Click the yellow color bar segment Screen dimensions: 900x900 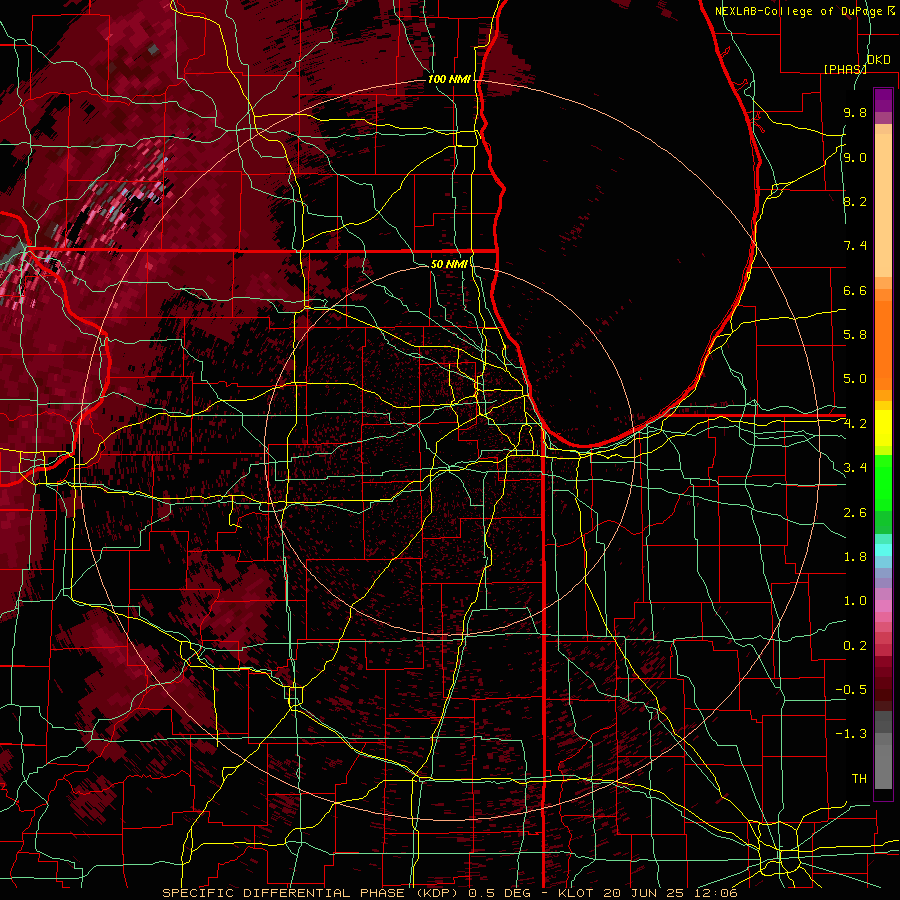883,428
